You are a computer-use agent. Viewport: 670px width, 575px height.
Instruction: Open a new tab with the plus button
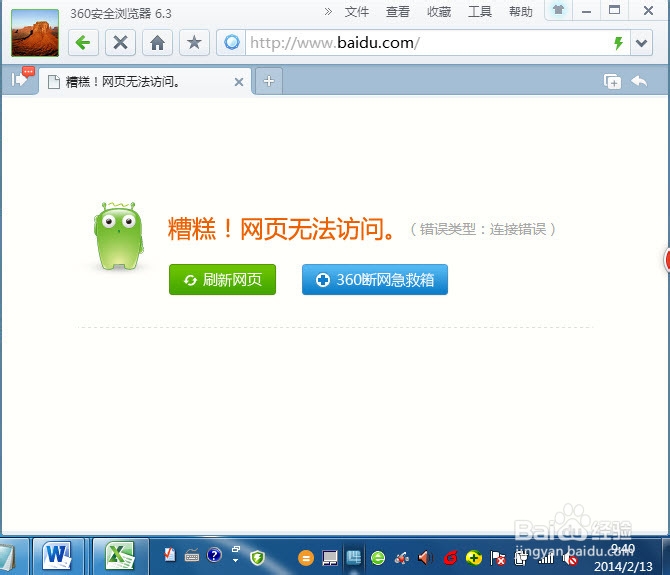click(x=269, y=81)
